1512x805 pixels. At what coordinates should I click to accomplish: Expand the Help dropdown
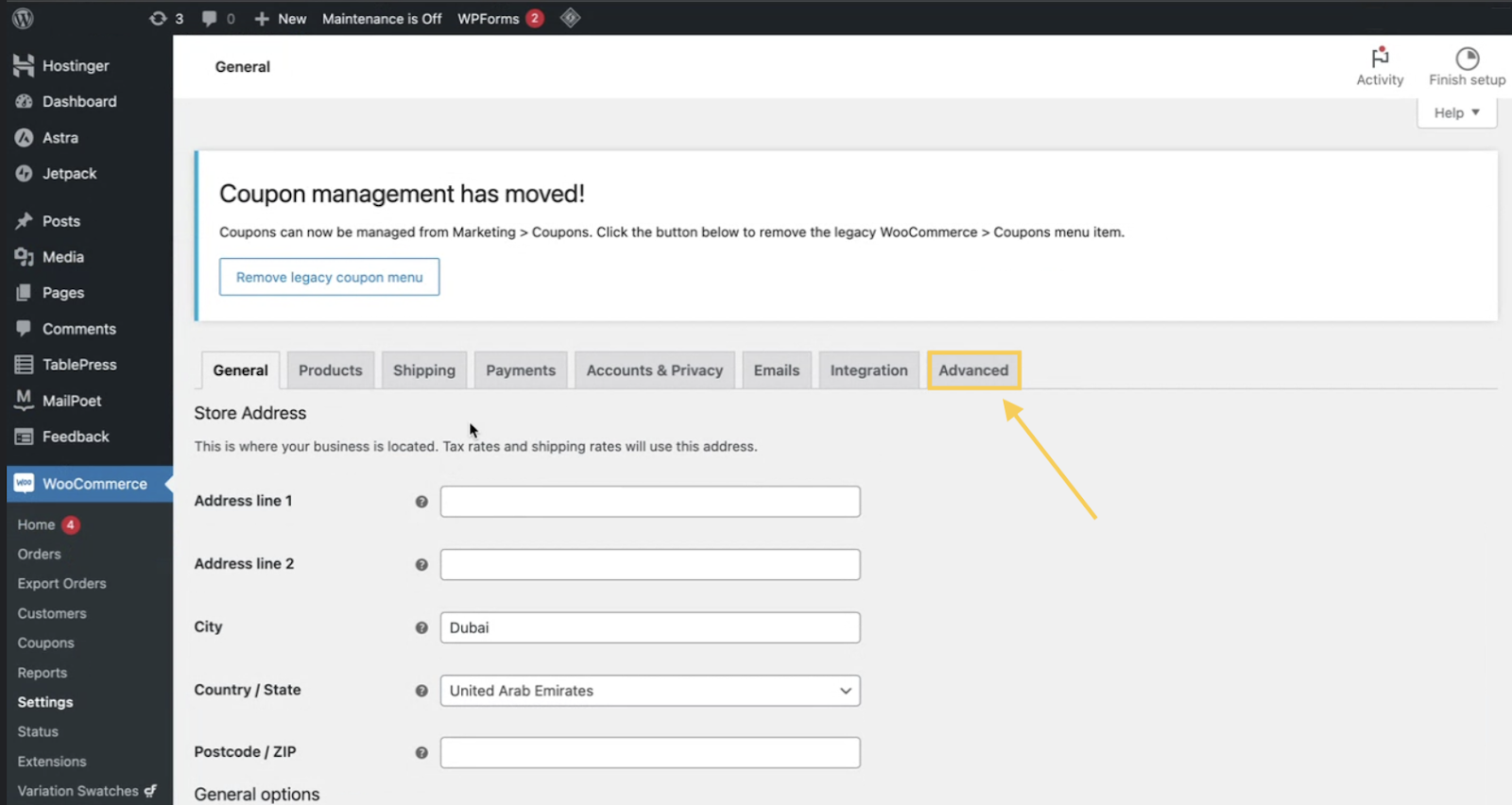[x=1456, y=112]
